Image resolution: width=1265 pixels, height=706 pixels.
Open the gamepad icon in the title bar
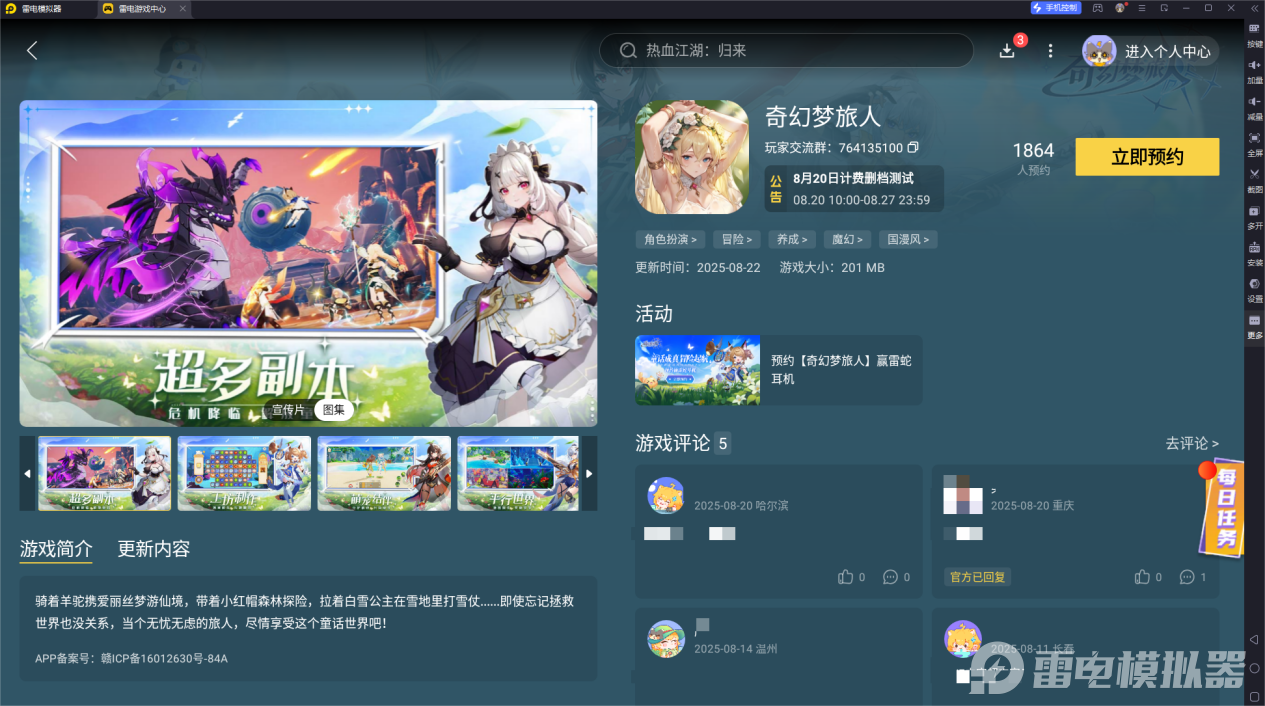[x=1097, y=8]
